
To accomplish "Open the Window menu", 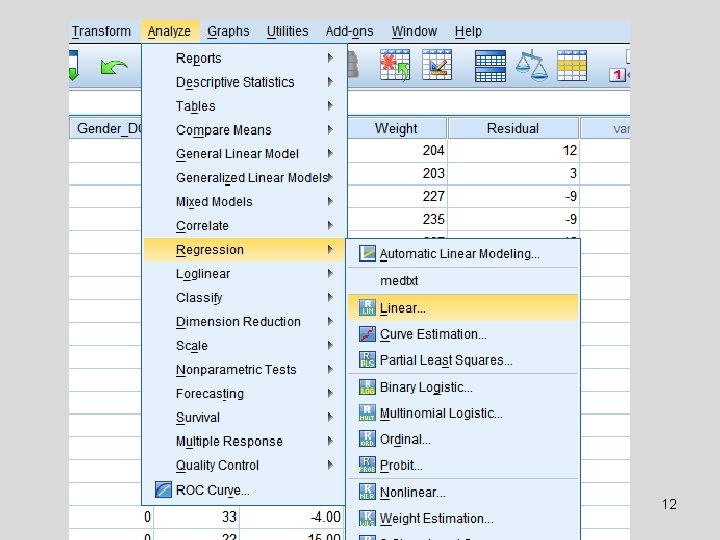I will point(414,31).
